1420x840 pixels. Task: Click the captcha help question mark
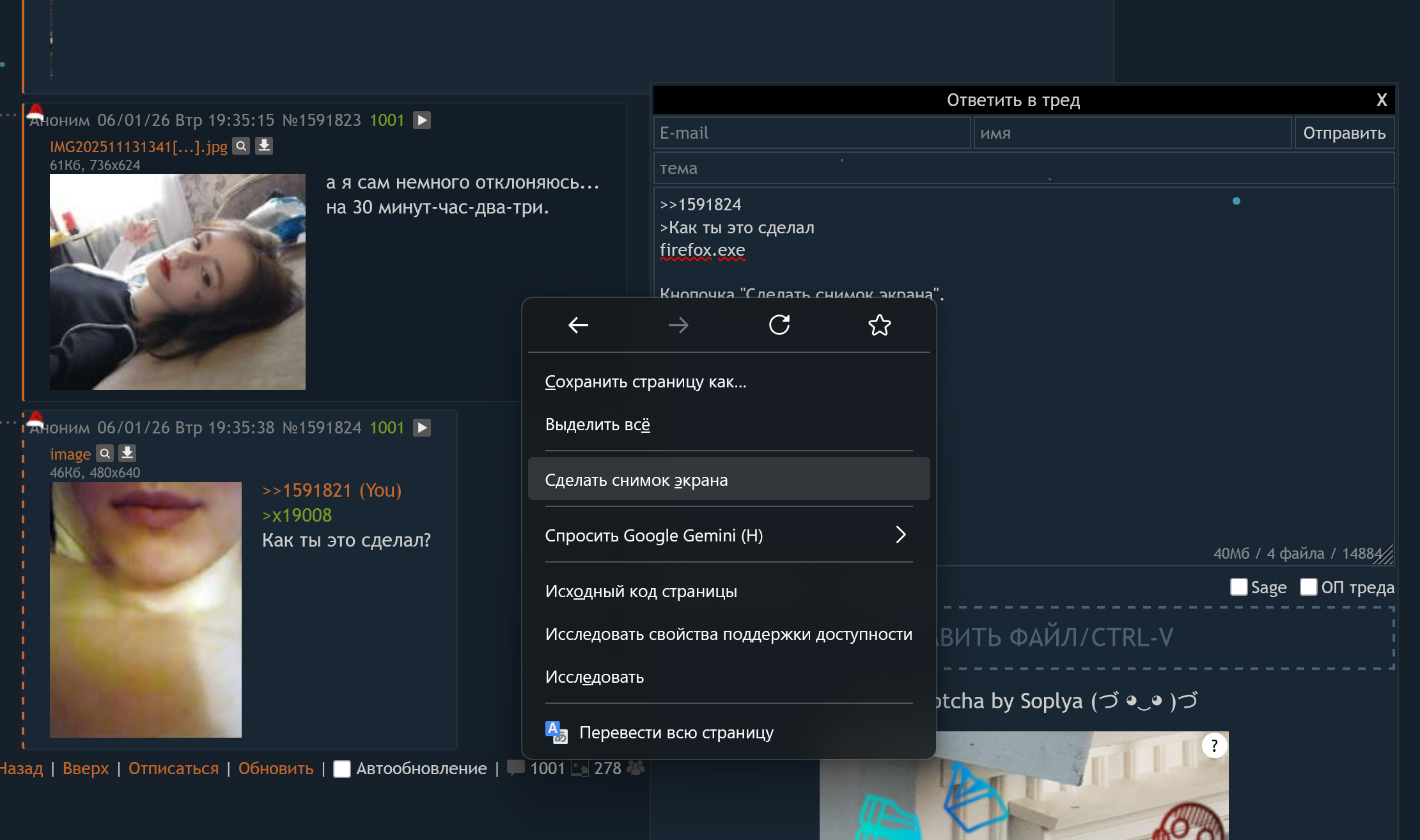click(1213, 745)
